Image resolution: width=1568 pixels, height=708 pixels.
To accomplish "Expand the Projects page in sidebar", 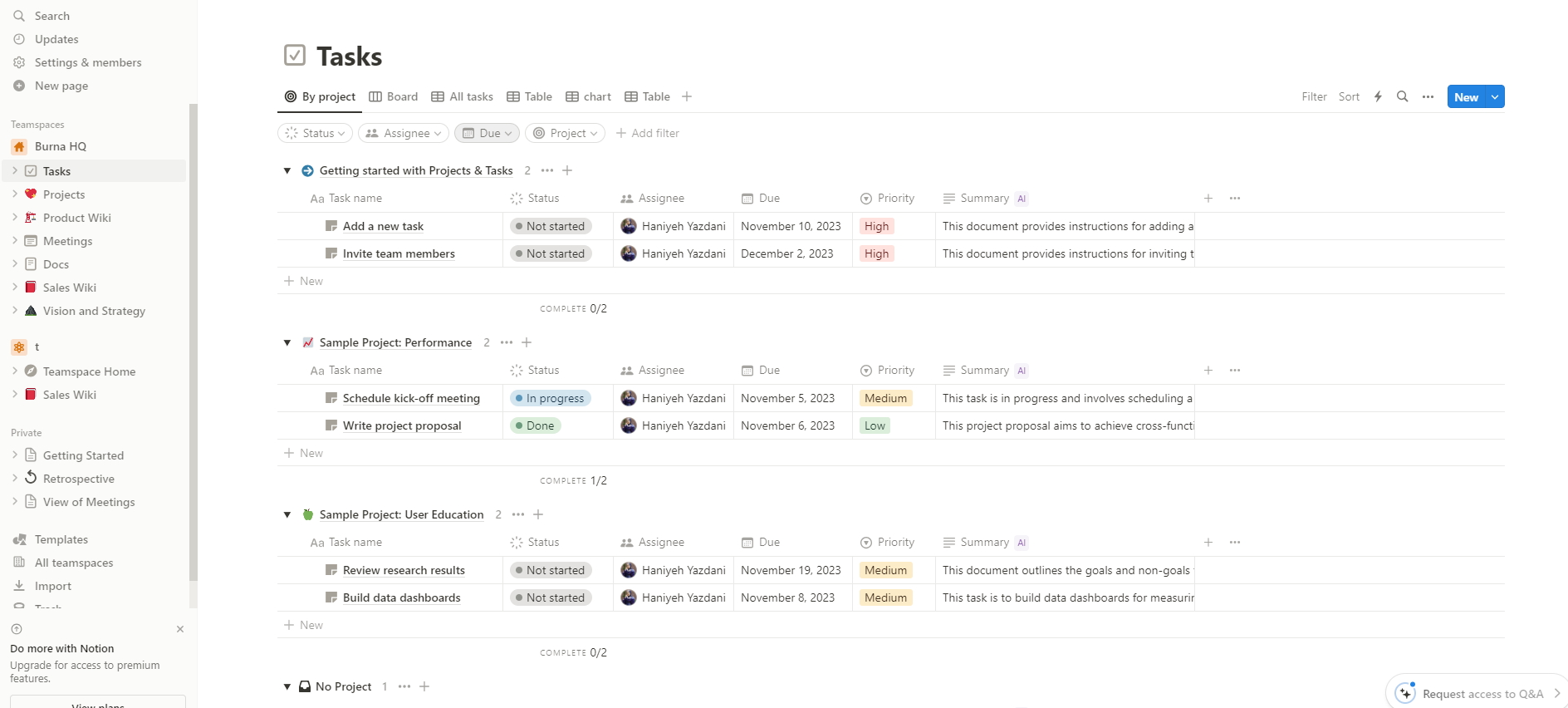I will 15,194.
